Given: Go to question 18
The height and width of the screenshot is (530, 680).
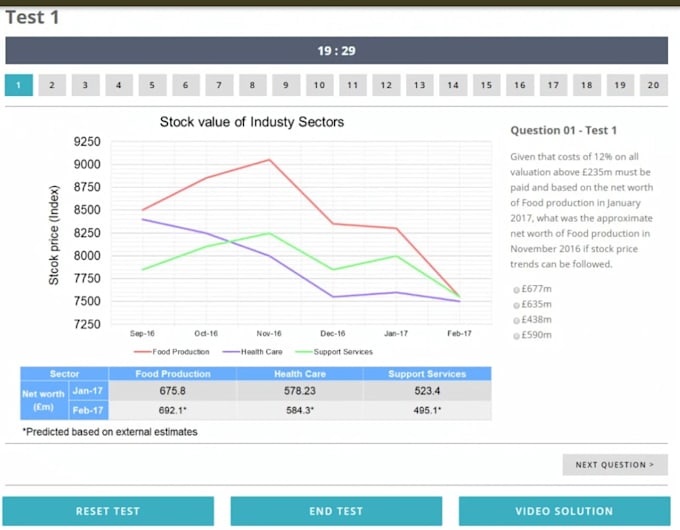Looking at the screenshot, I should [x=587, y=85].
